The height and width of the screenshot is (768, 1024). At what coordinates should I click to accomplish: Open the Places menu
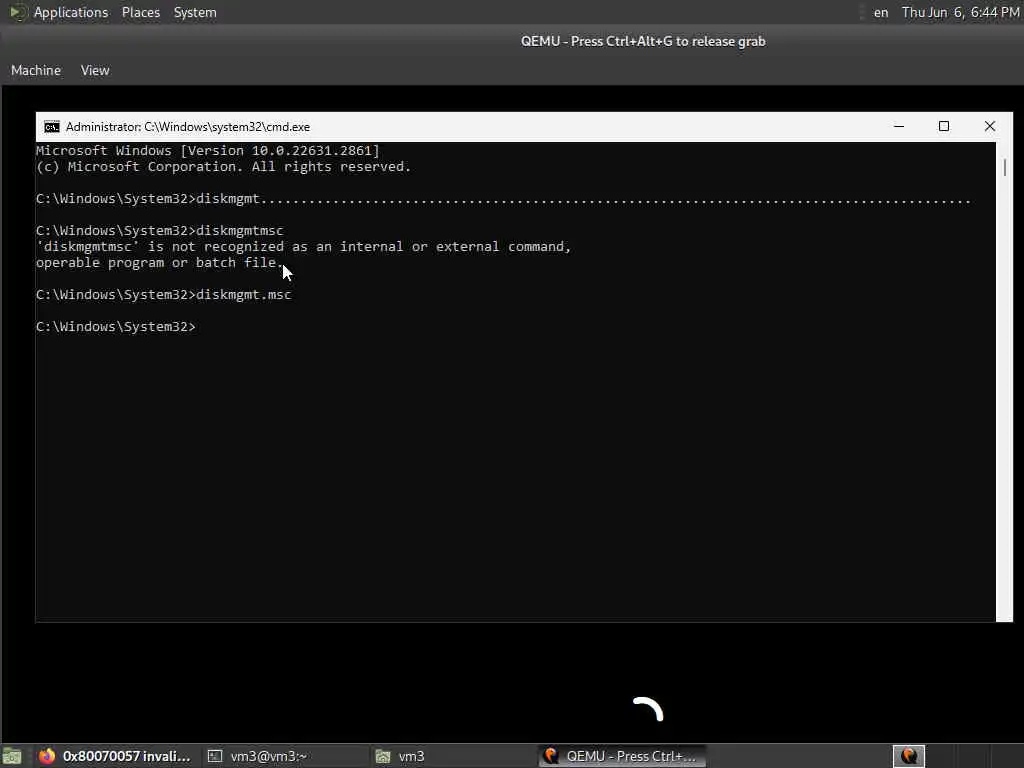pos(140,12)
